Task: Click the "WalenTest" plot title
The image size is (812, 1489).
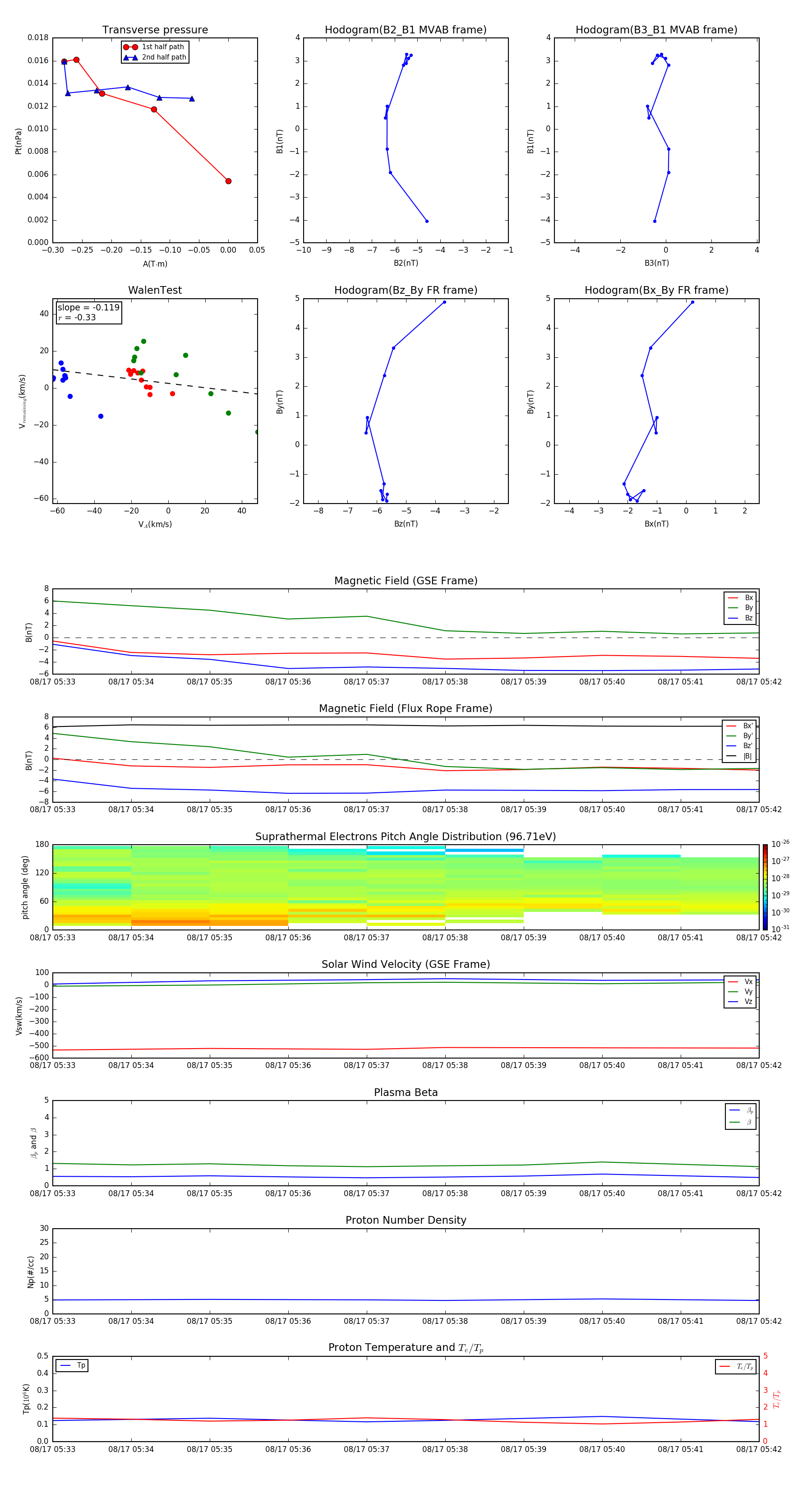Action: pyautogui.click(x=155, y=290)
